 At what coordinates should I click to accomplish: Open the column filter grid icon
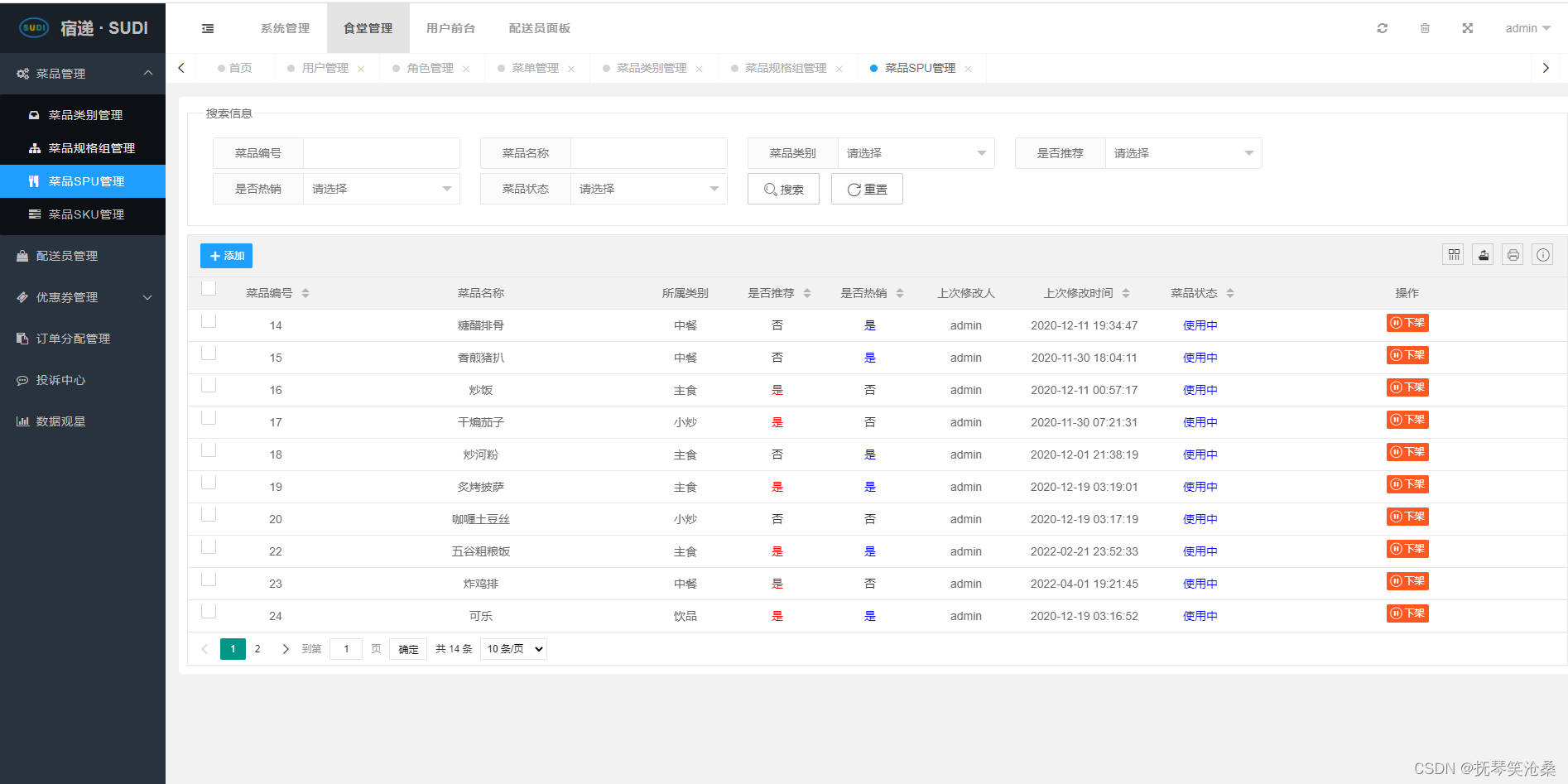point(1454,255)
